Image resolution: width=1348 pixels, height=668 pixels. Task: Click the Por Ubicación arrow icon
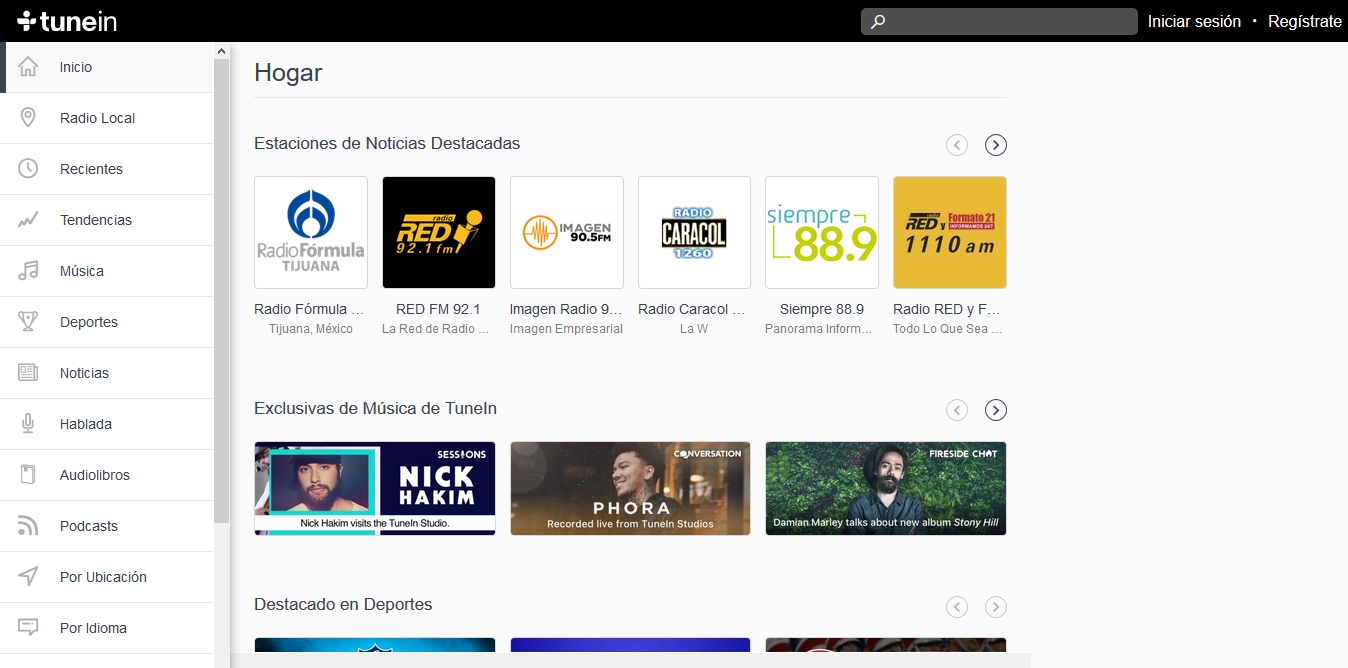28,577
